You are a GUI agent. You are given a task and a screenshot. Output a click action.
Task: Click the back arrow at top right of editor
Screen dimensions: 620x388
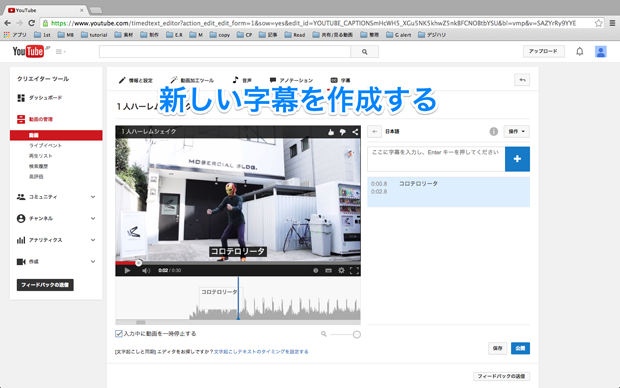(x=522, y=80)
